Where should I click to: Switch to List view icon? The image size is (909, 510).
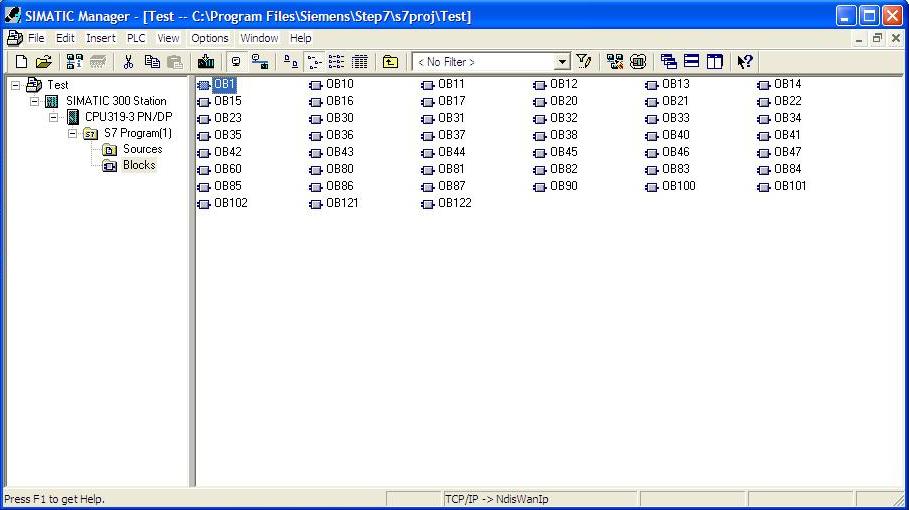(336, 61)
